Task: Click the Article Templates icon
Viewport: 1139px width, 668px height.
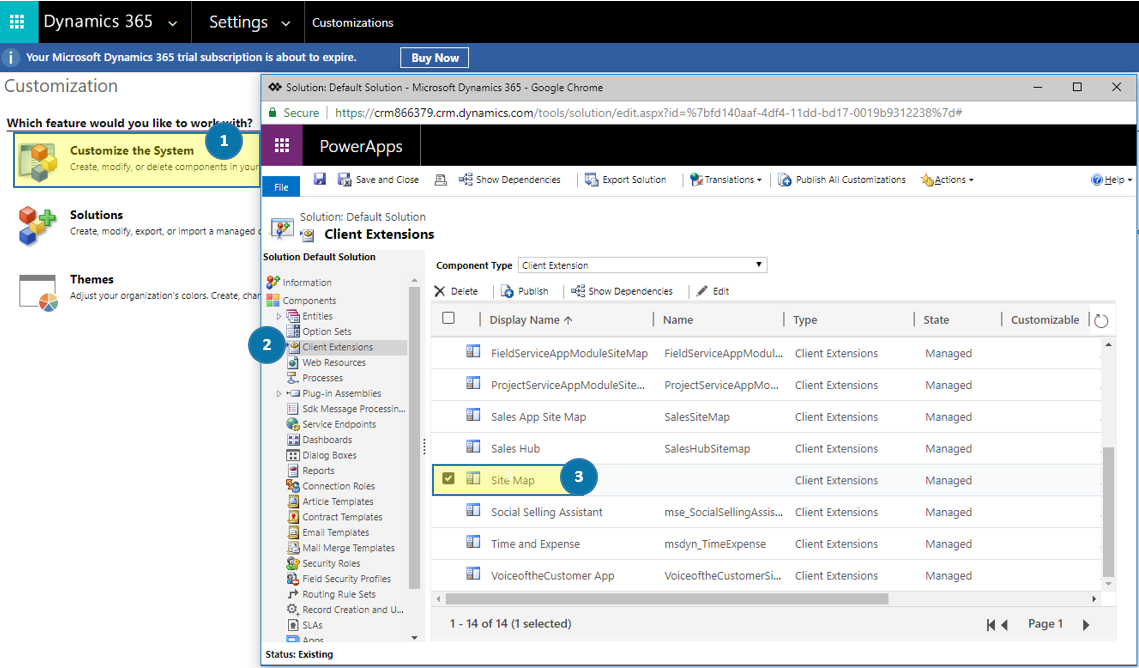Action: [x=293, y=501]
